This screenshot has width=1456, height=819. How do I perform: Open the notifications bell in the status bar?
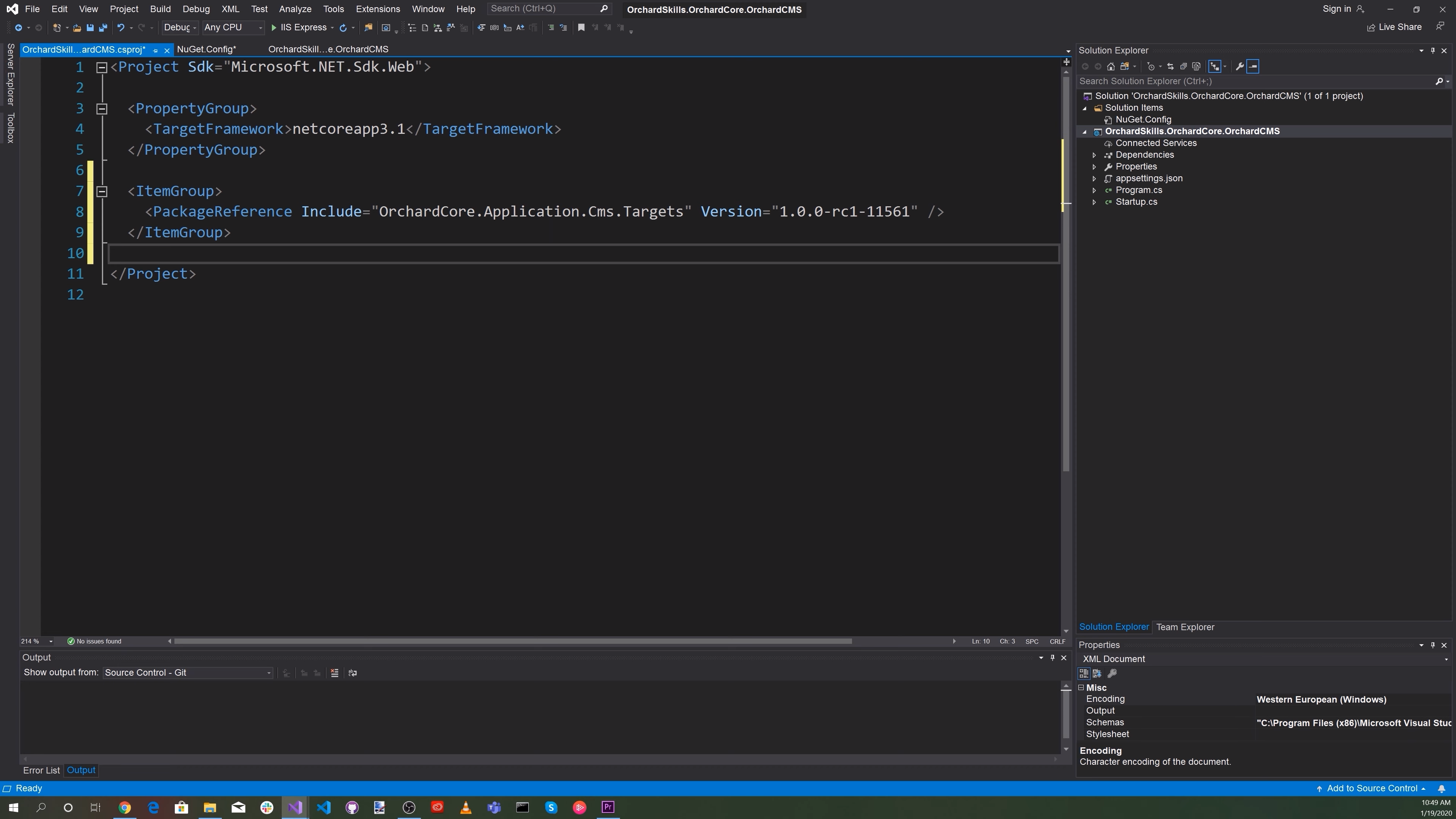point(1442,789)
